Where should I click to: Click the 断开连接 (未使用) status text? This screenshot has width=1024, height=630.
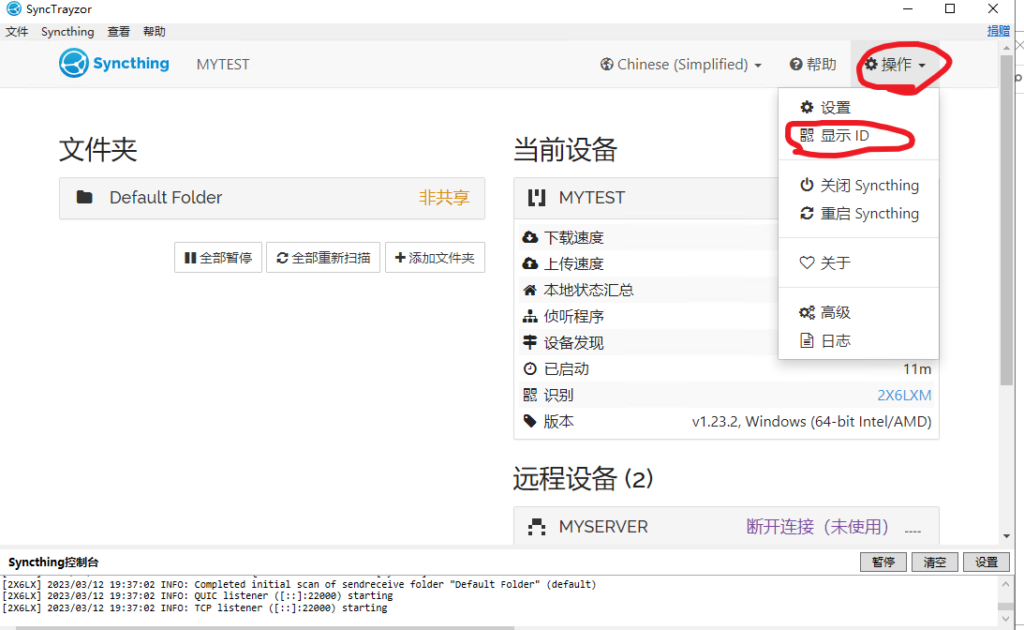pos(818,526)
